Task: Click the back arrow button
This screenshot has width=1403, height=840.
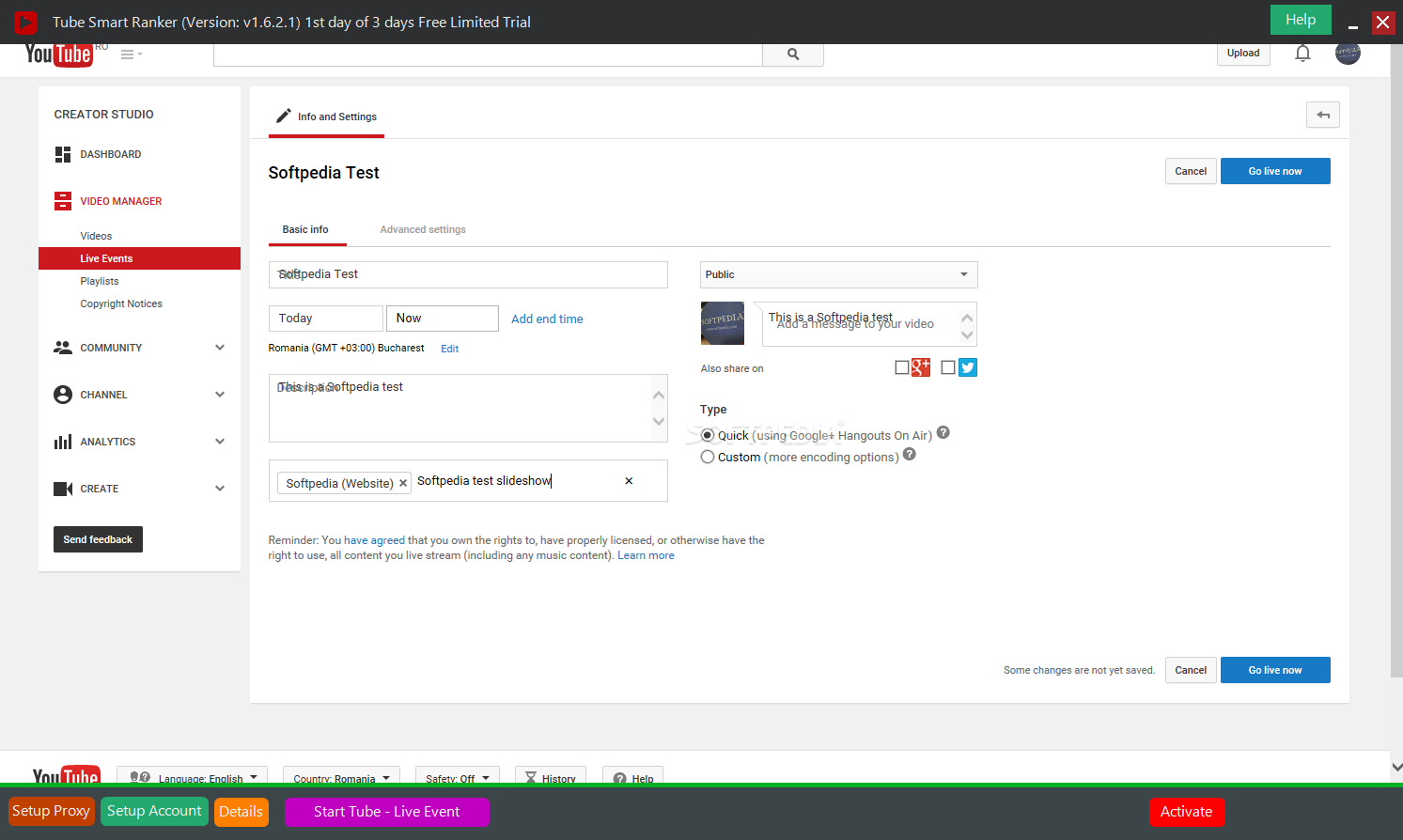Action: coord(1323,115)
